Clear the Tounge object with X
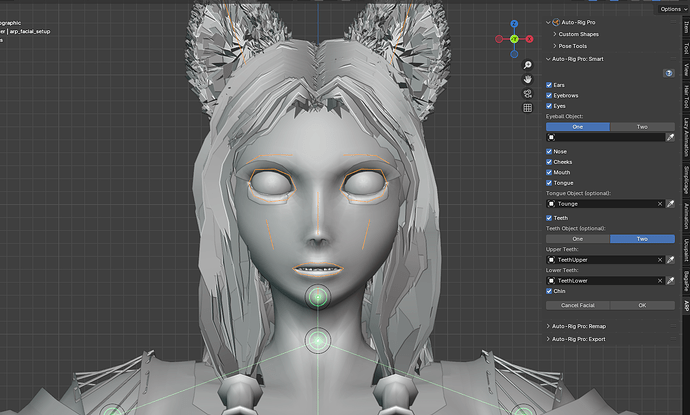This screenshot has width=690, height=415. [660, 204]
